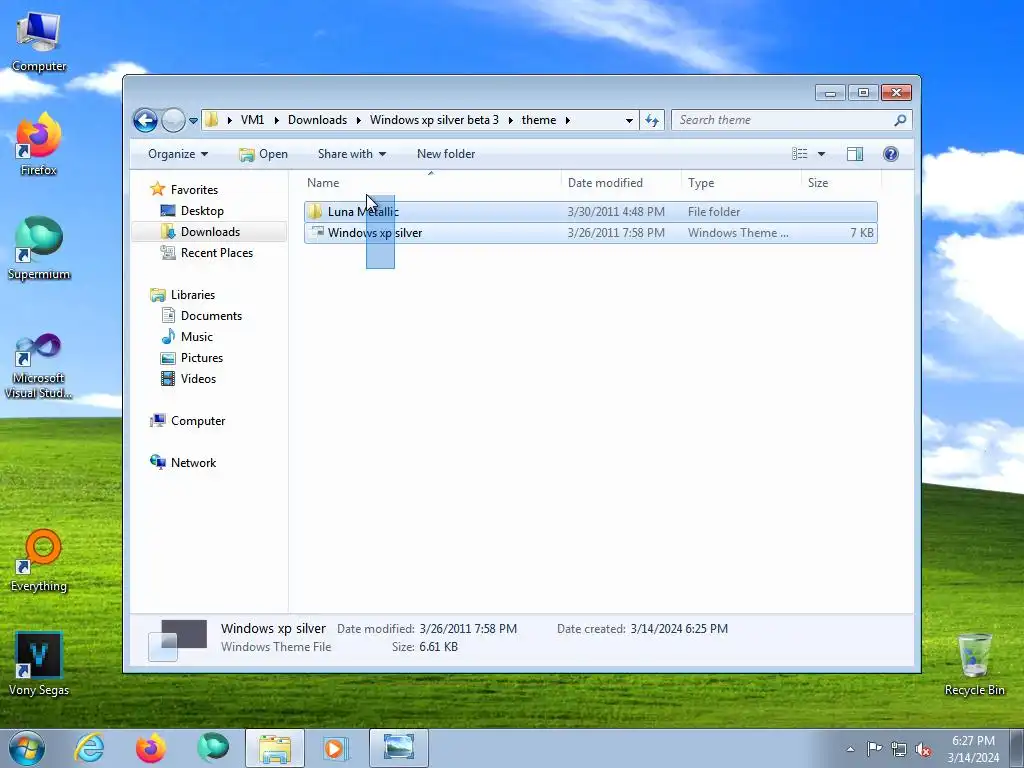
Task: Click Windows xp silver beta 3 breadcrumb
Action: 434,120
